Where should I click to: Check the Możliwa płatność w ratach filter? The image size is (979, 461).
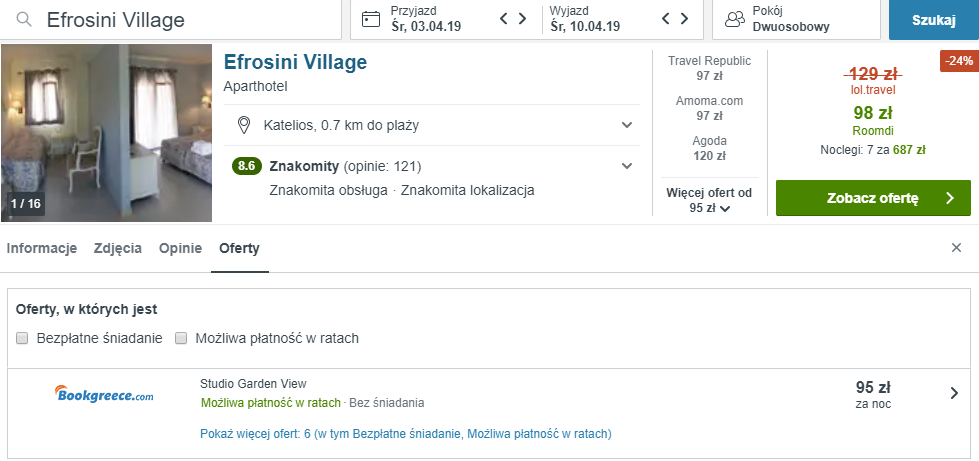tap(181, 338)
